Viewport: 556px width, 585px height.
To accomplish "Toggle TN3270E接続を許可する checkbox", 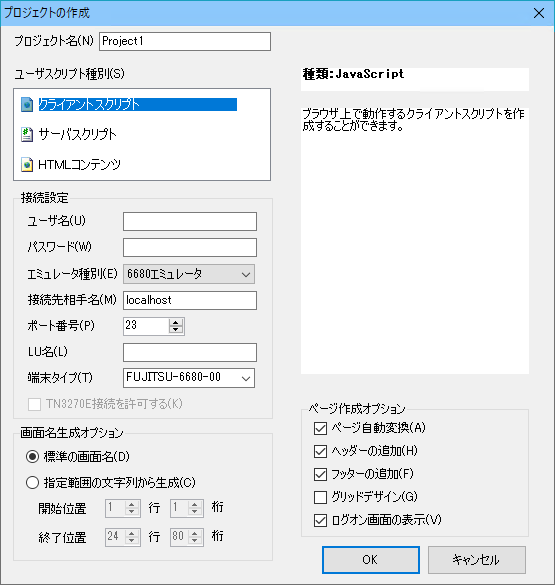I will coord(34,404).
